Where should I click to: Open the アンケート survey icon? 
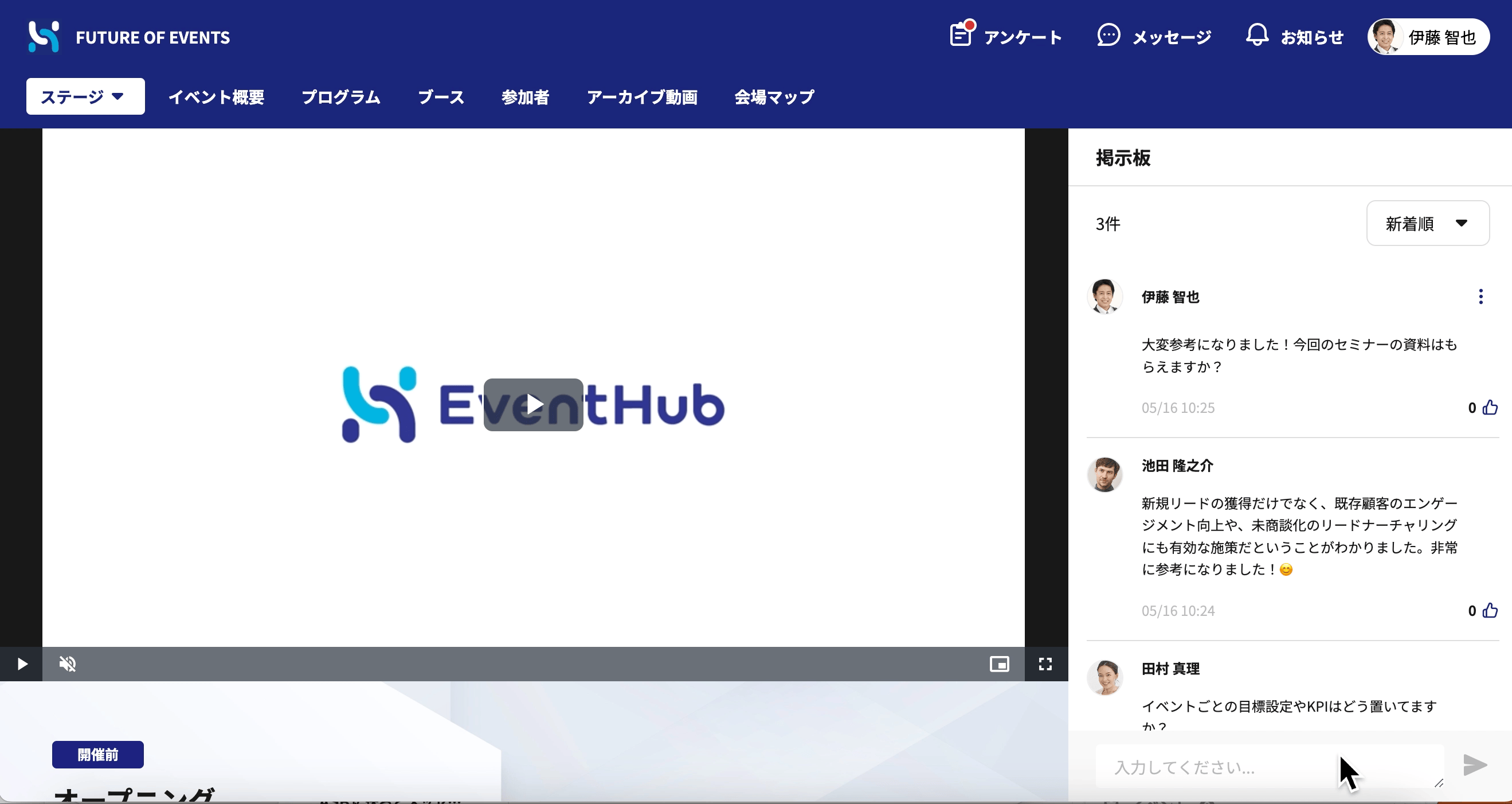[962, 34]
